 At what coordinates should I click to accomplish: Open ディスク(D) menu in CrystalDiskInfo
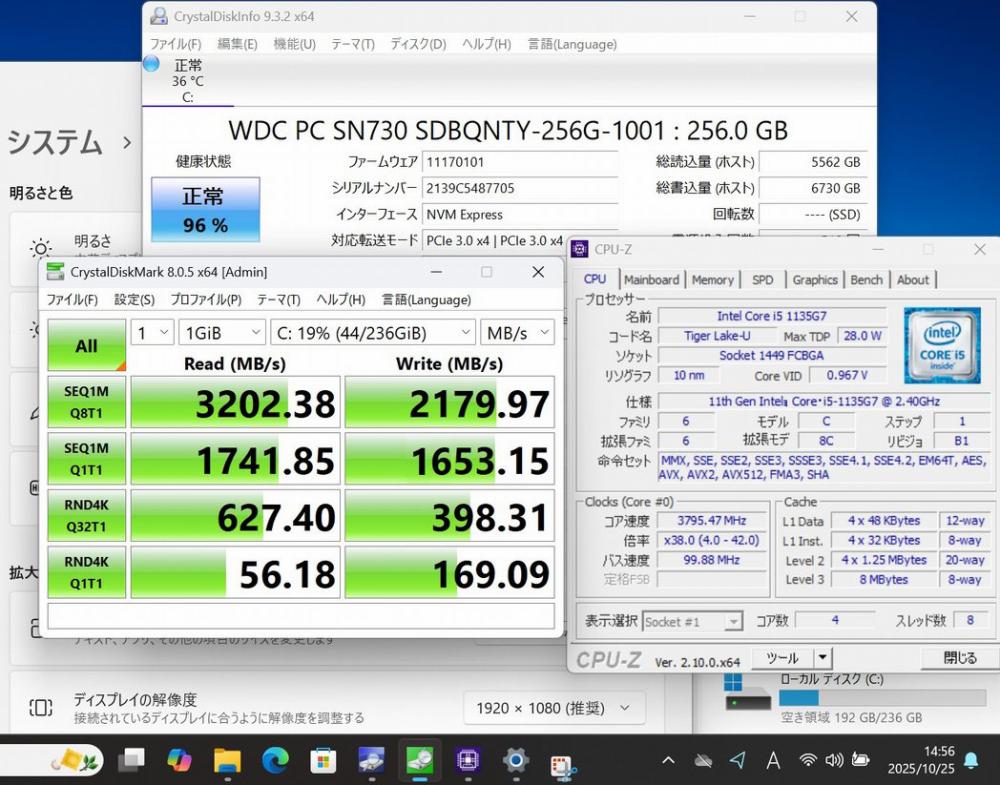pos(418,44)
